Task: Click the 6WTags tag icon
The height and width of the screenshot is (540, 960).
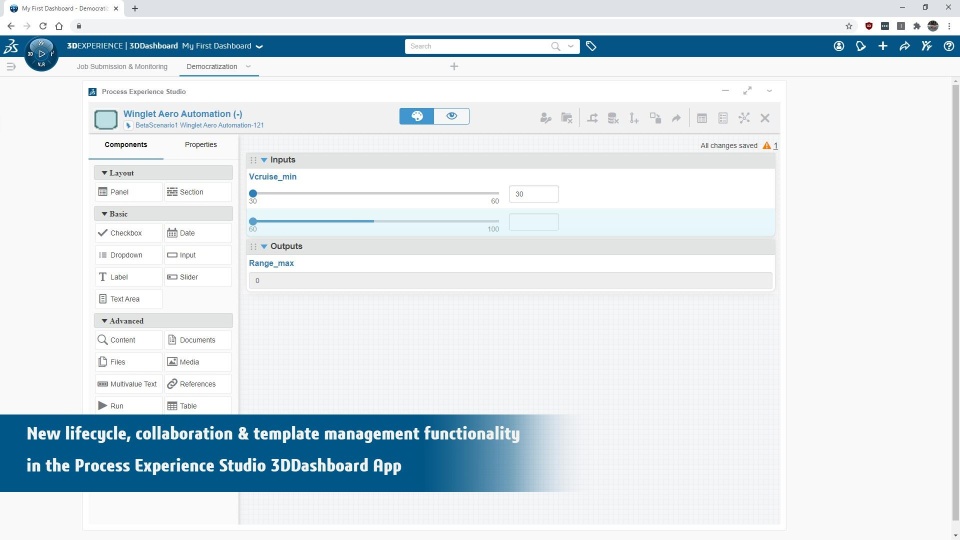Action: coord(591,46)
